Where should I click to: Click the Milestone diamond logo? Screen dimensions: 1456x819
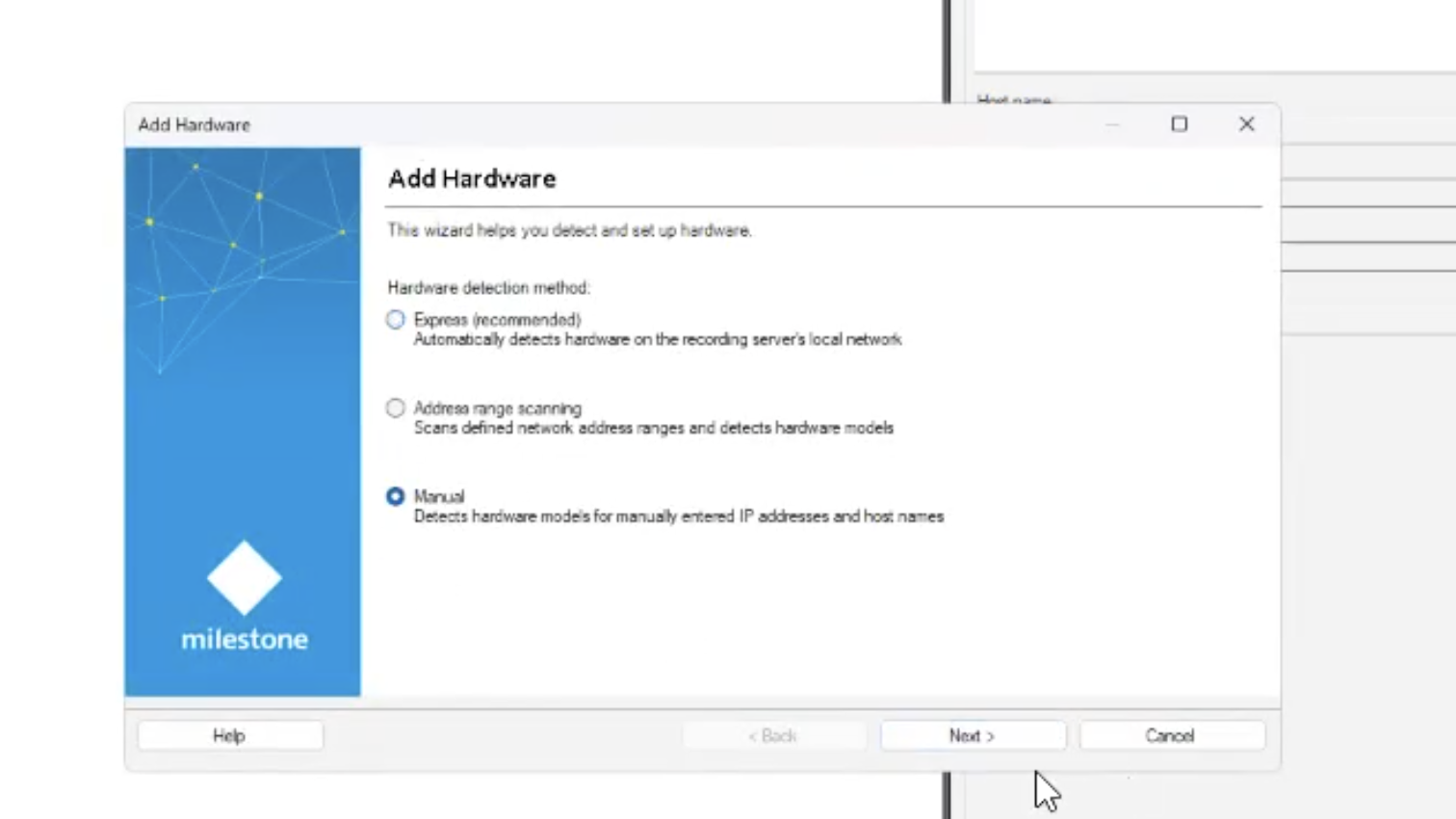coord(245,577)
